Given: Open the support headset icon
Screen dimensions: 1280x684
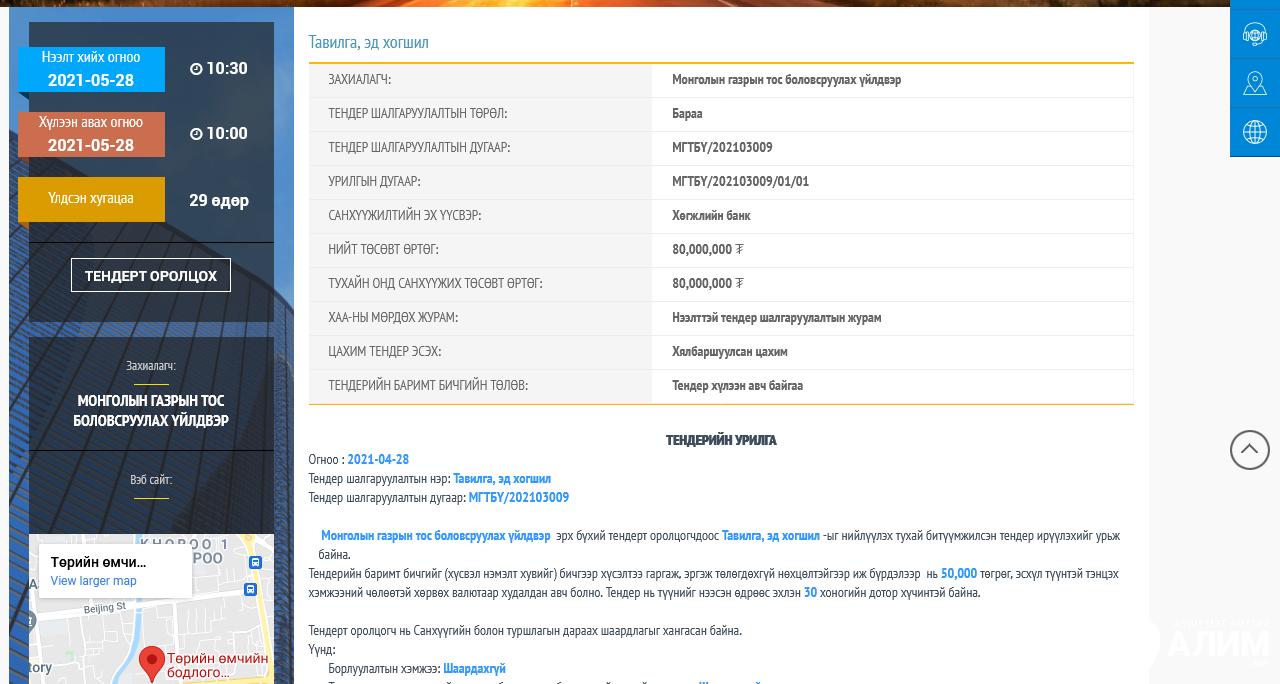Looking at the screenshot, I should coord(1255,35).
